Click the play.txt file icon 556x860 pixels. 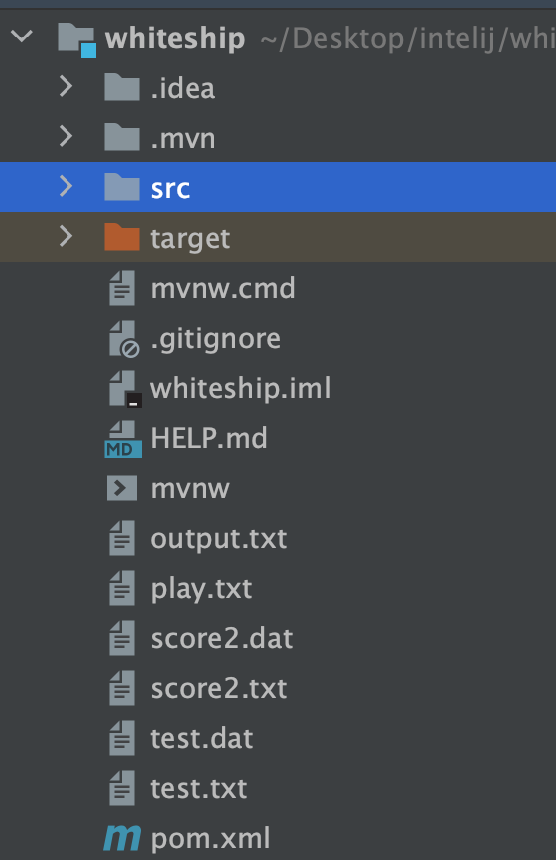122,587
